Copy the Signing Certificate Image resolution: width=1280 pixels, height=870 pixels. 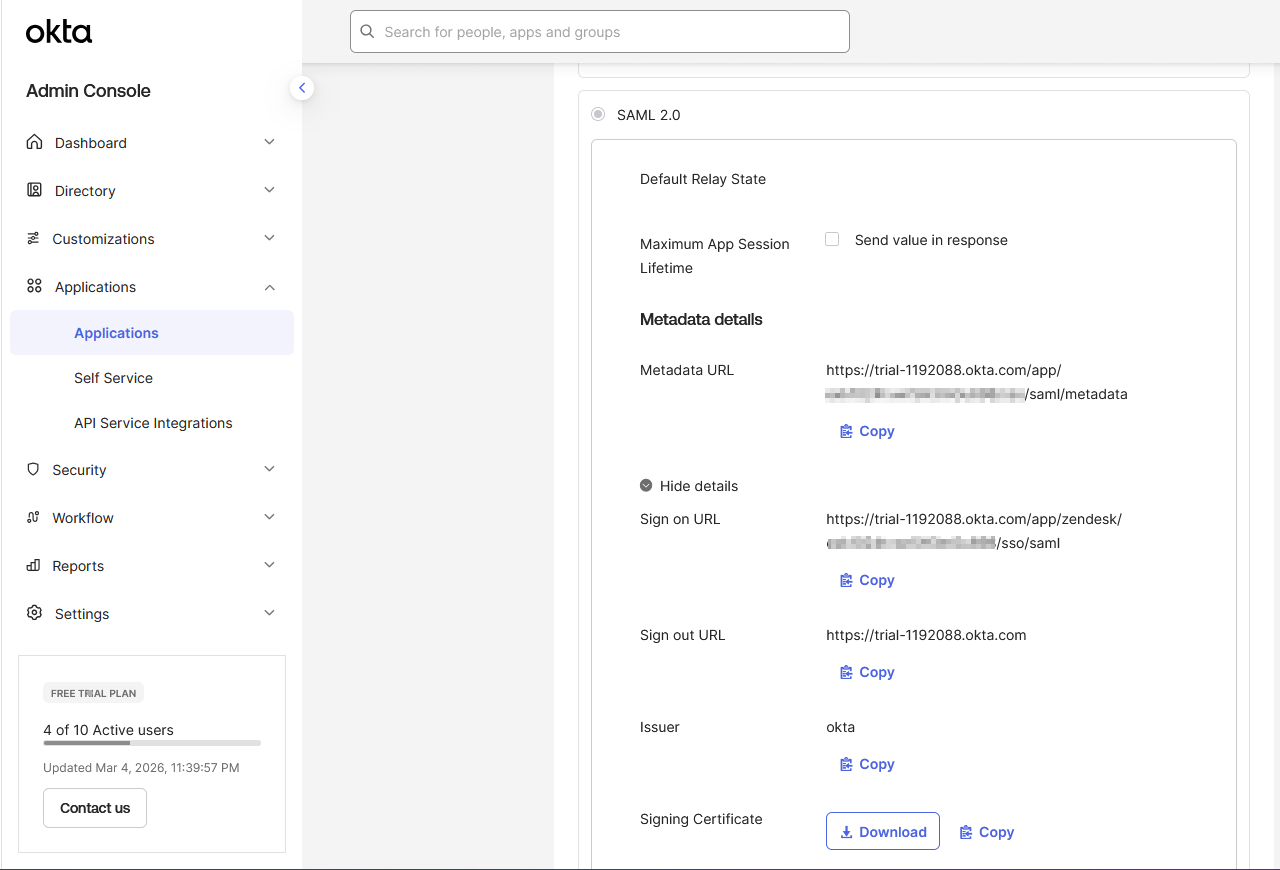point(987,832)
